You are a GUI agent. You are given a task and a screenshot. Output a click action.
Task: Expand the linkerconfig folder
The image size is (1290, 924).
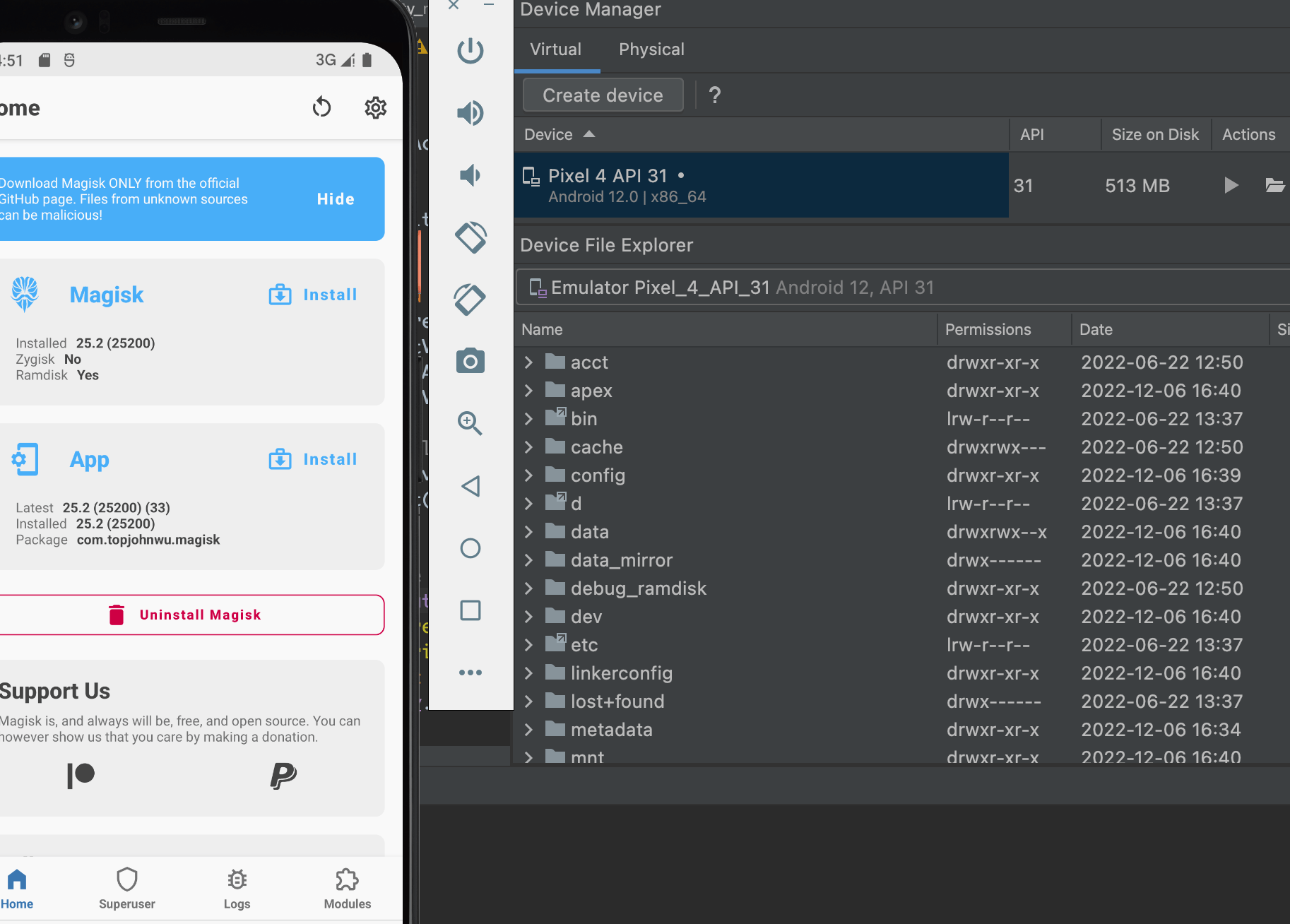tap(528, 673)
